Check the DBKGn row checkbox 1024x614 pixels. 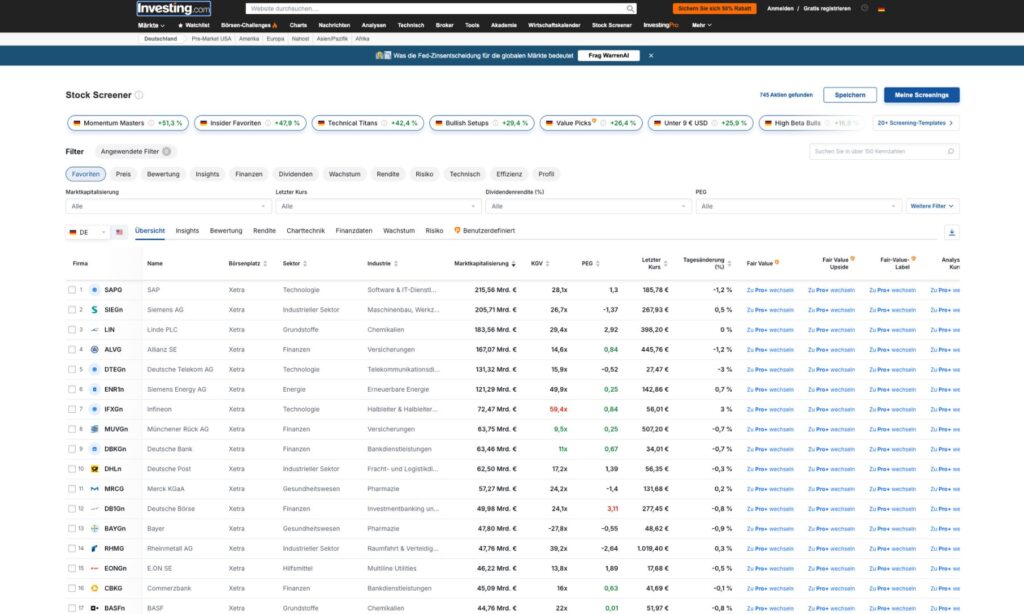coord(72,449)
